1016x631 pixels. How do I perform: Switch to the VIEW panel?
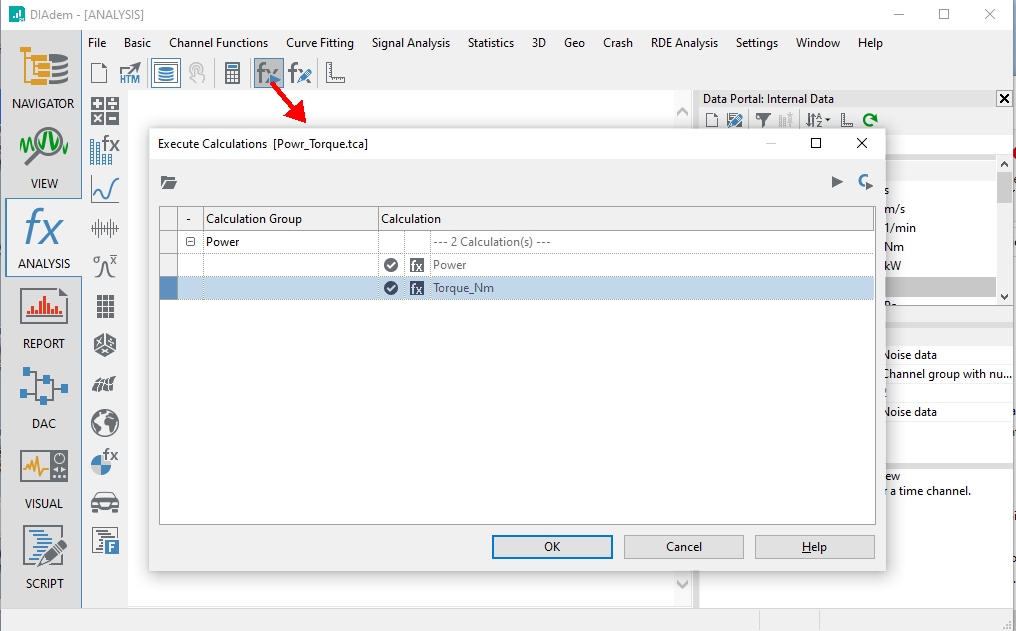[x=43, y=158]
